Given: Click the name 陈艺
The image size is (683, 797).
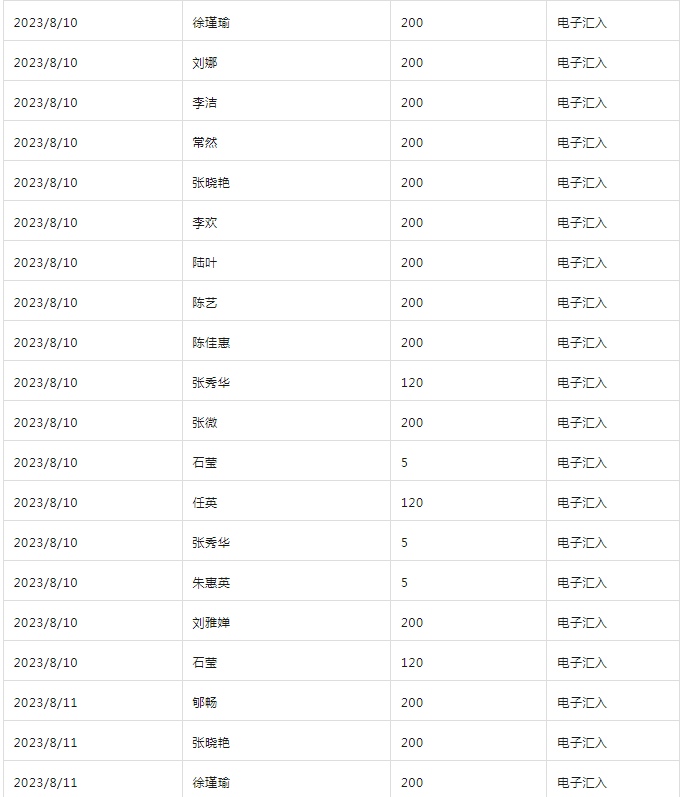Looking at the screenshot, I should 205,303.
